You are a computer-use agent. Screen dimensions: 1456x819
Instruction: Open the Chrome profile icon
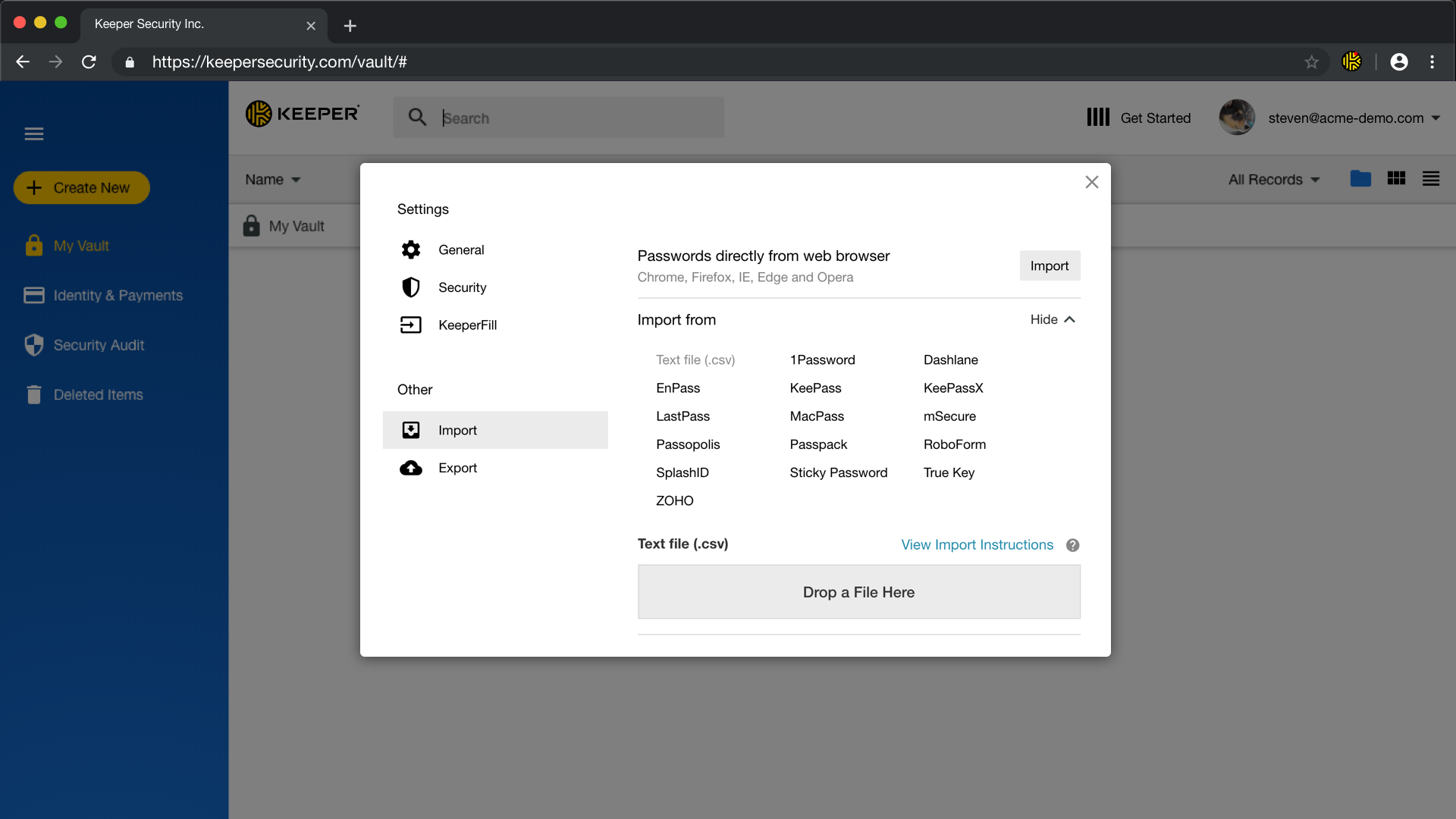(x=1399, y=61)
